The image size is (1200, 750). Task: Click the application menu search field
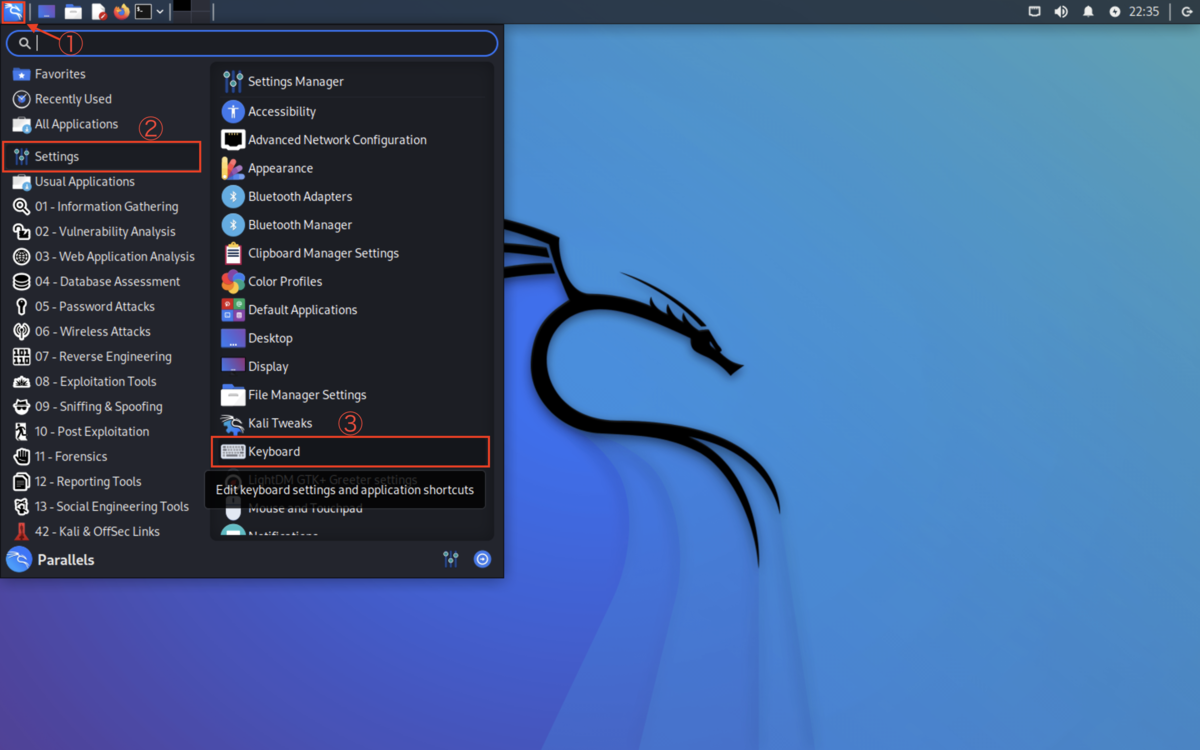(x=250, y=43)
